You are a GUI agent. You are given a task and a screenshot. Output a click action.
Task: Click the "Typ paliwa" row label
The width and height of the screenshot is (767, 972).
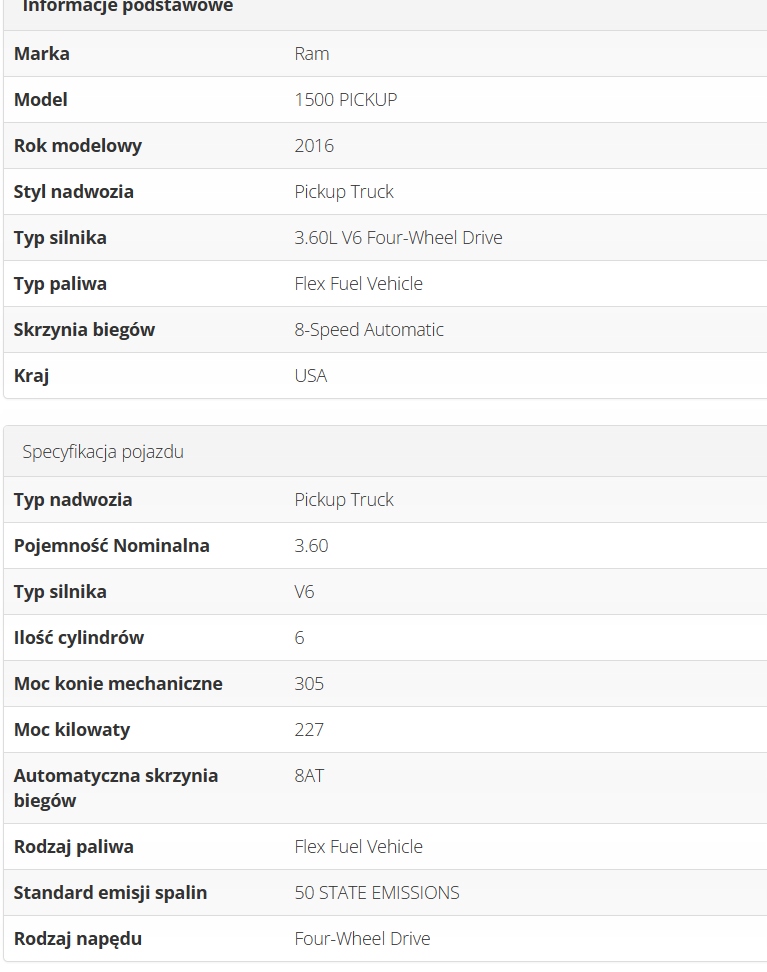pyautogui.click(x=60, y=284)
